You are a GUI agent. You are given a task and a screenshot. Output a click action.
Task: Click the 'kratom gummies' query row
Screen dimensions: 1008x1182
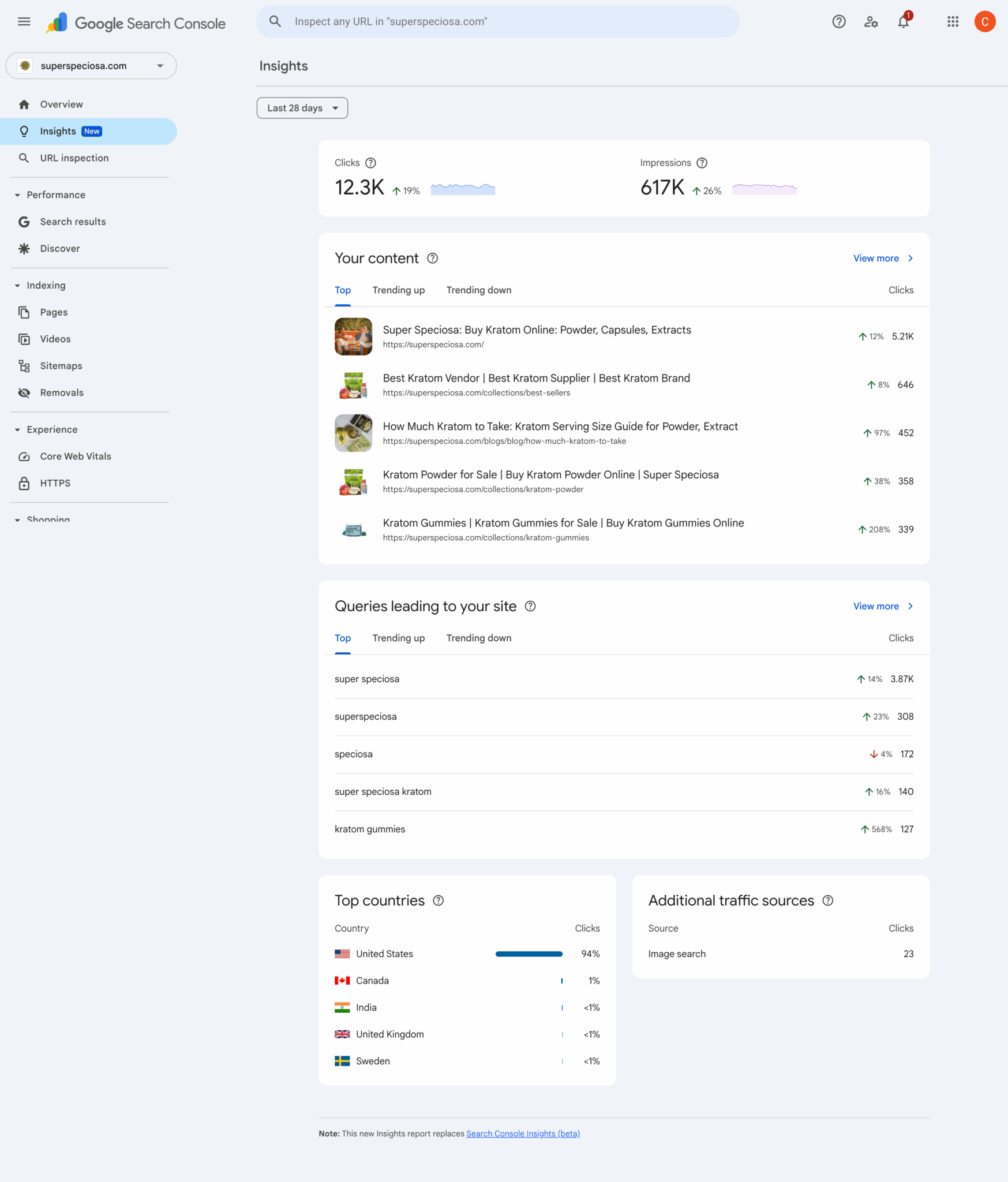[624, 829]
